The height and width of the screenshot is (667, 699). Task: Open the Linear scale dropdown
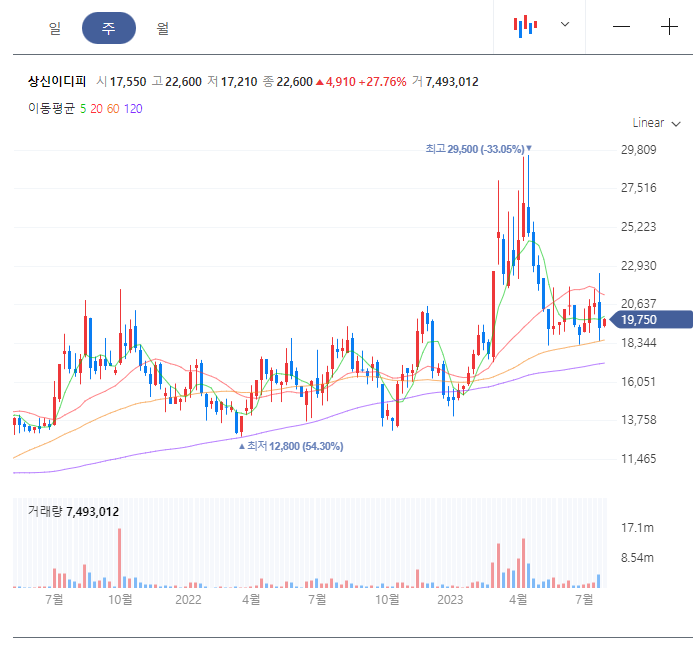pos(656,123)
